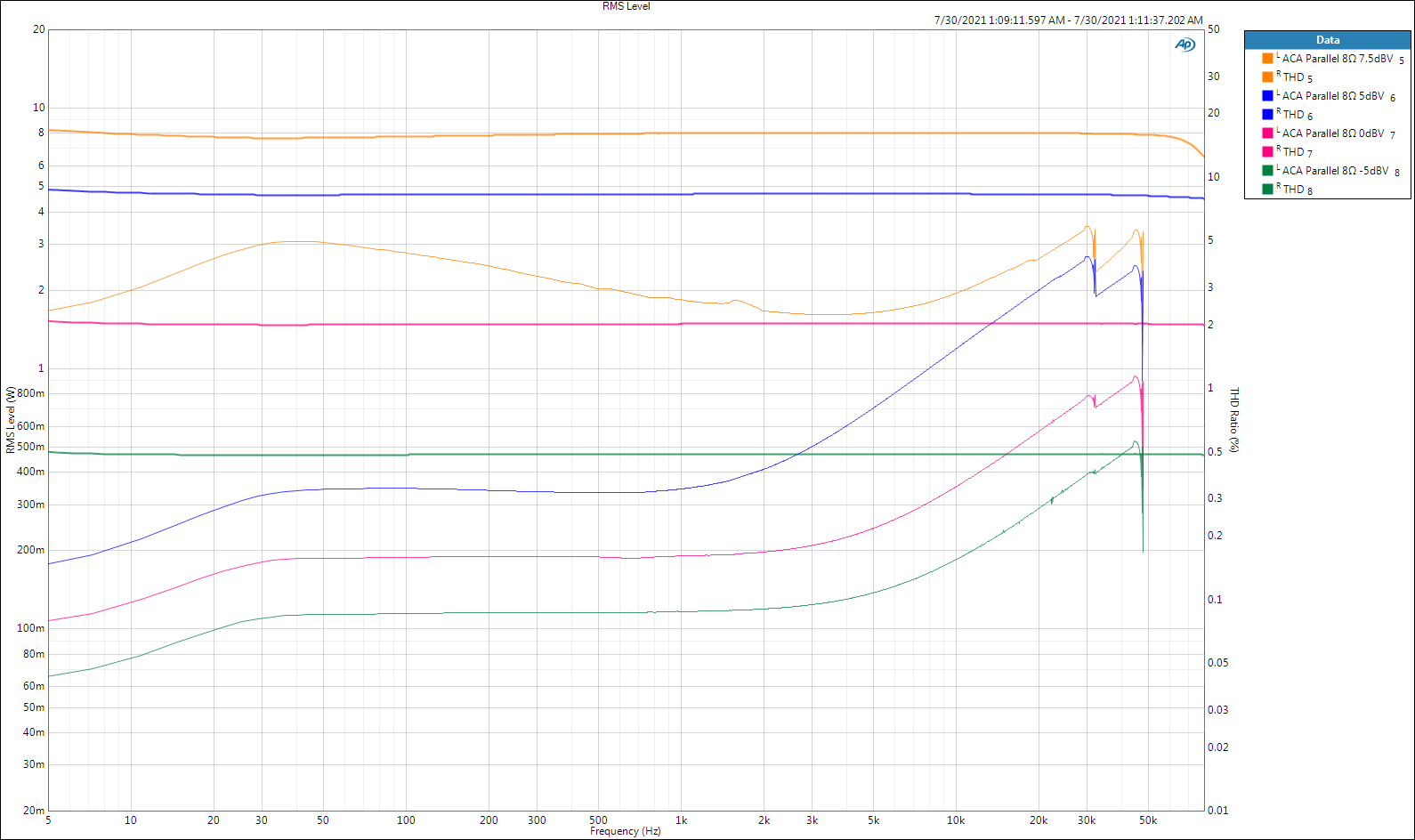Click the 0.05 tick on the THD axis
Screen dimensions: 1415x840
[1217, 663]
